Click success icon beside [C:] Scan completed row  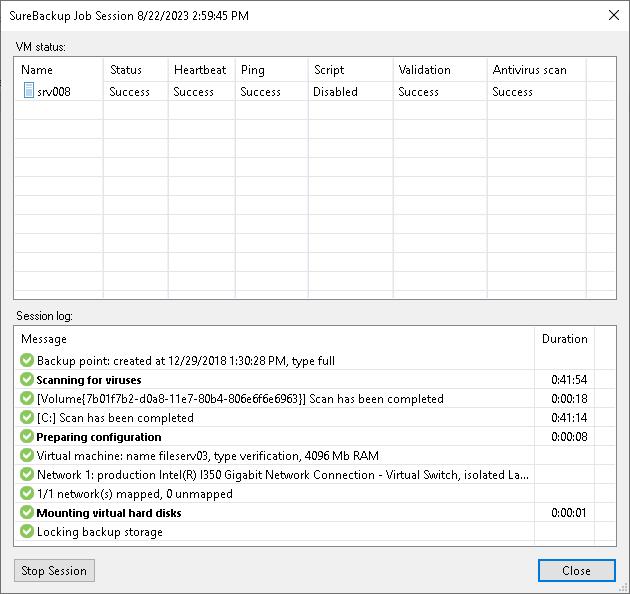pyautogui.click(x=27, y=417)
